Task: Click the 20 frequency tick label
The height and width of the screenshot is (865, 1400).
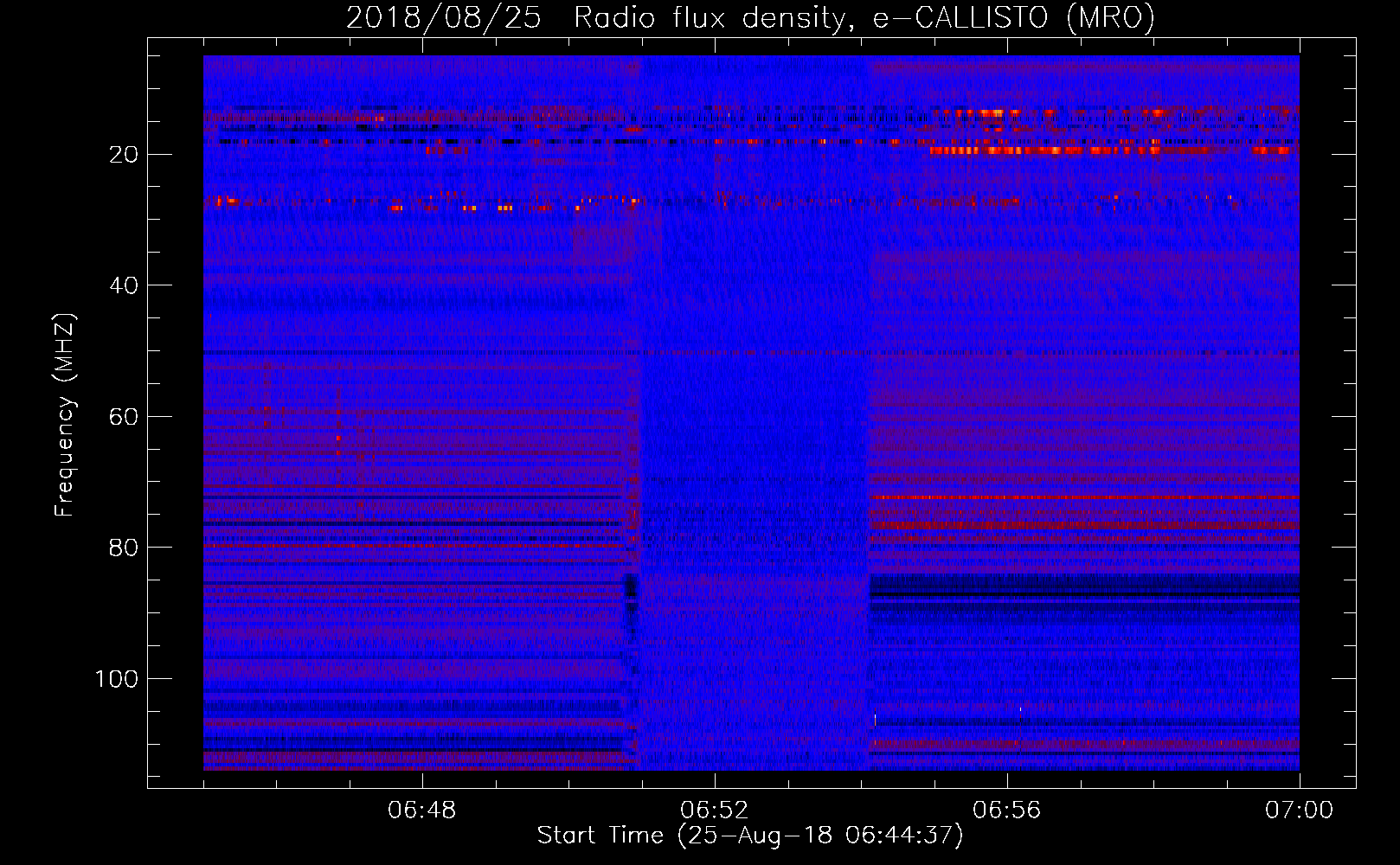Action: pyautogui.click(x=125, y=155)
